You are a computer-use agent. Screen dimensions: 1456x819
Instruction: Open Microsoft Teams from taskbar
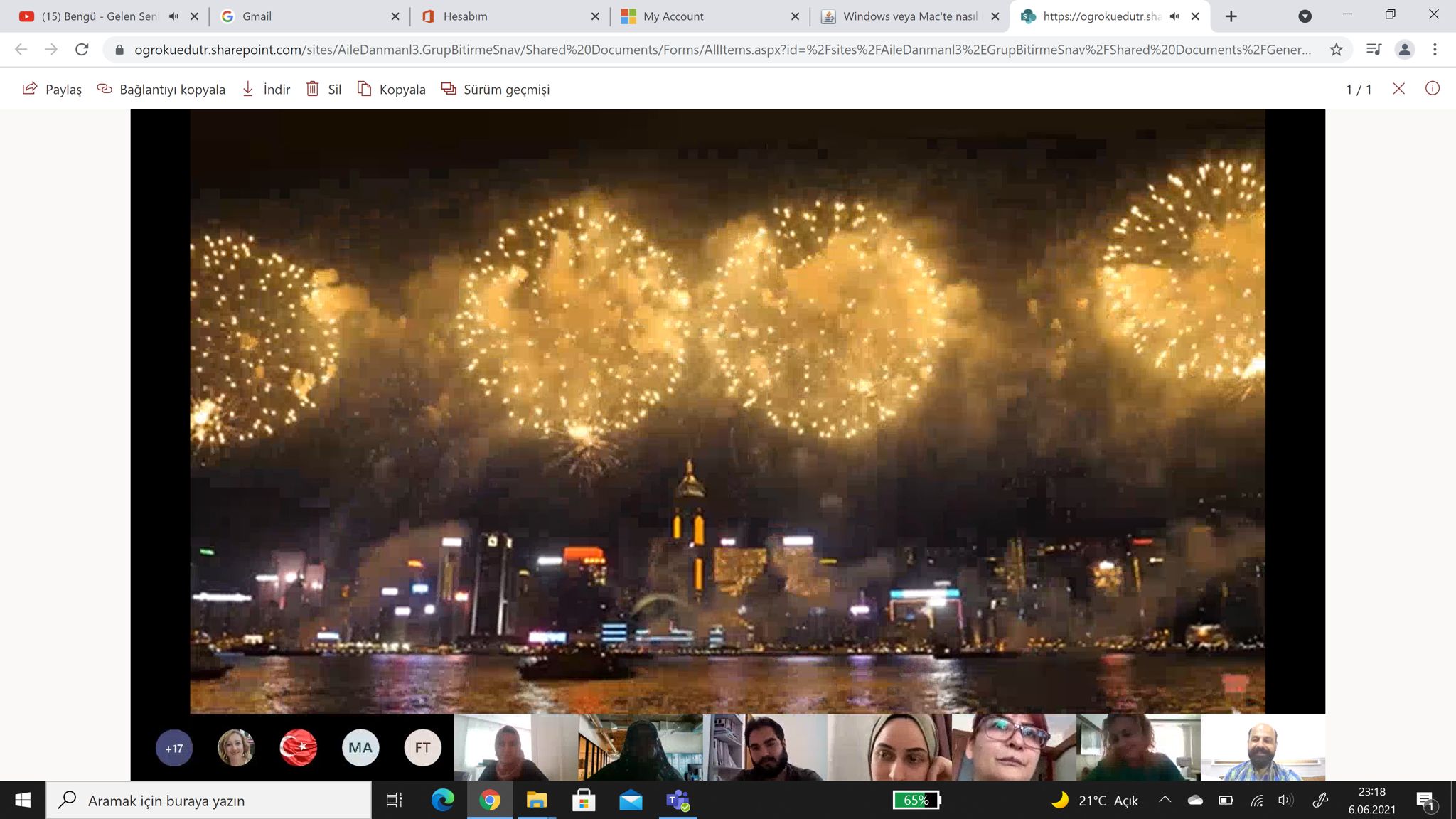pos(678,801)
